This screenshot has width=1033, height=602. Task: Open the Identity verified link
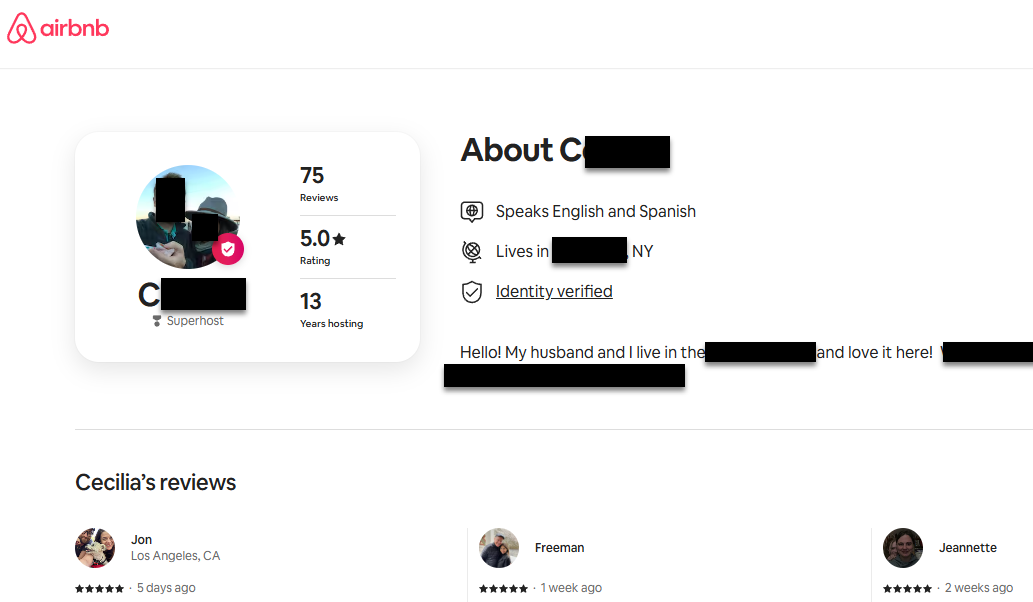554,292
